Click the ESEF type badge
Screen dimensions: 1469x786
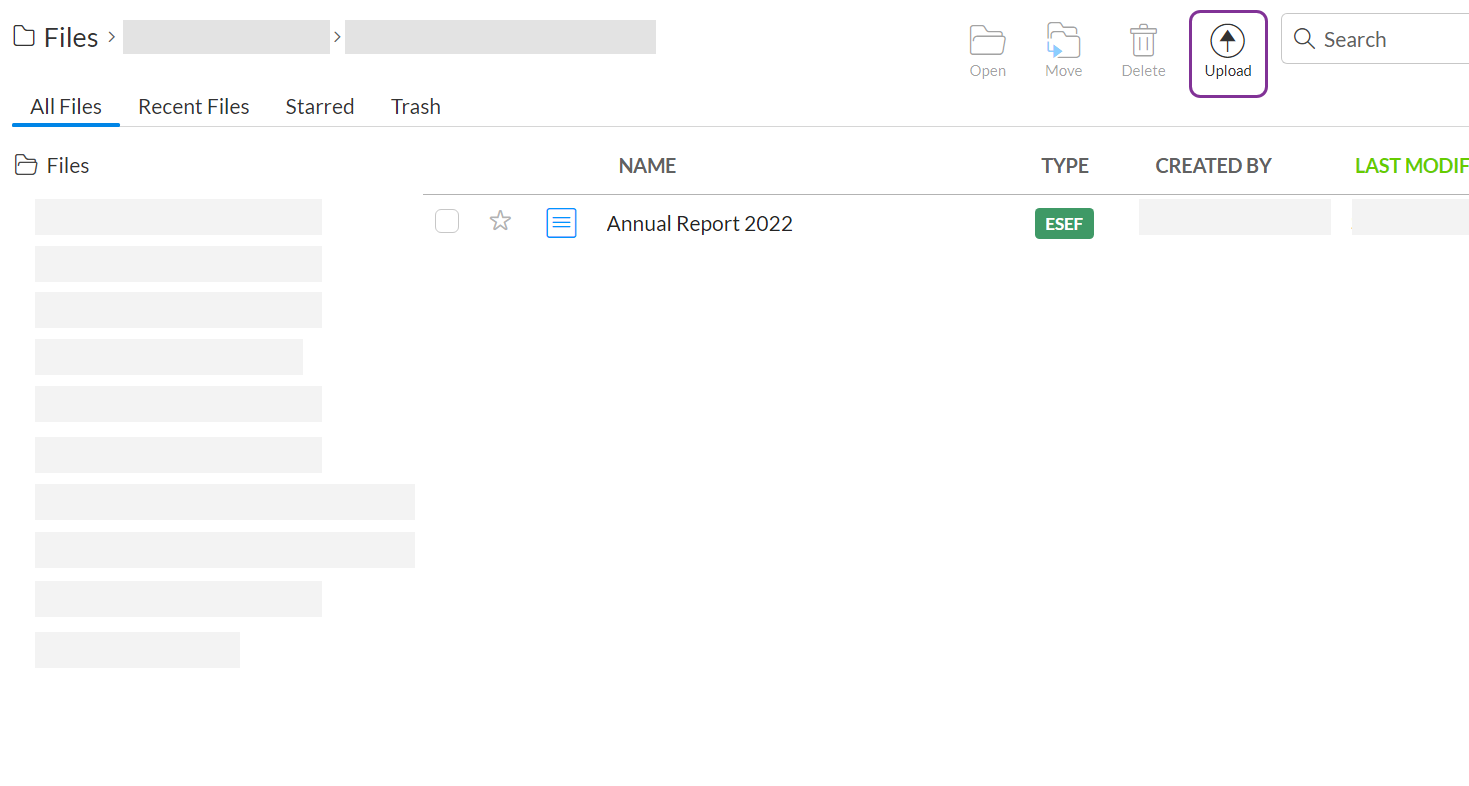(x=1064, y=224)
